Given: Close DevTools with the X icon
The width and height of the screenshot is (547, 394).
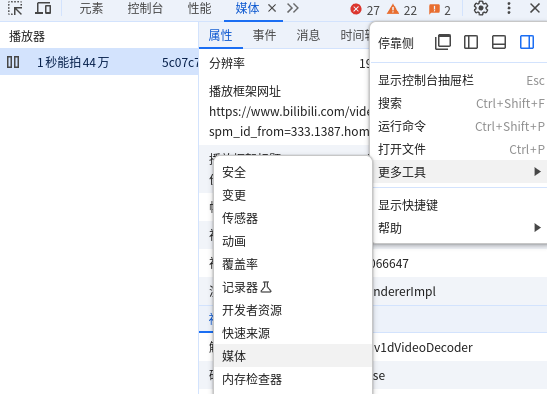Looking at the screenshot, I should [x=535, y=8].
